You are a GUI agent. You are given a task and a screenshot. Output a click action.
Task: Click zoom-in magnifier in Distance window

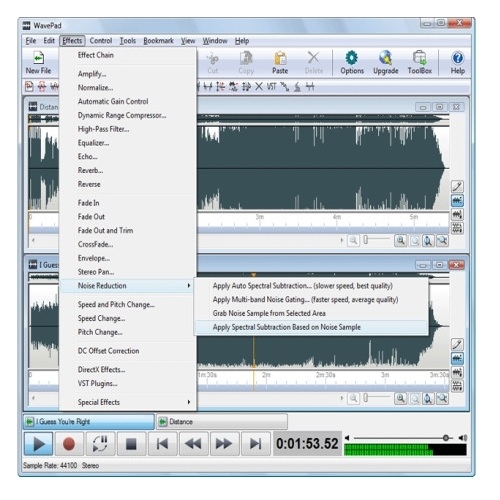[400, 240]
